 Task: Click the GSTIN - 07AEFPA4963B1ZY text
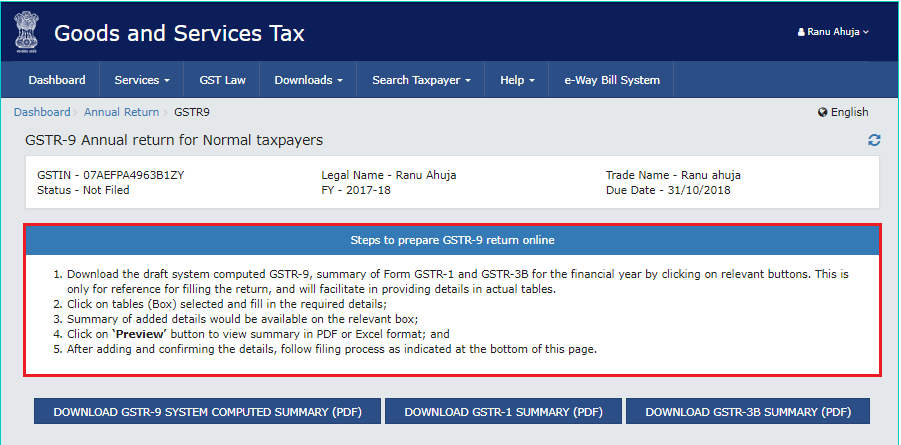[x=110, y=175]
